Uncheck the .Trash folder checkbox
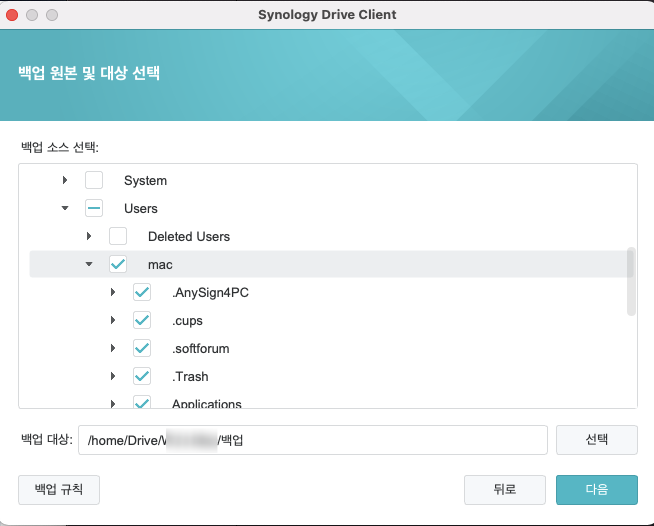The width and height of the screenshot is (654, 526). pos(142,376)
